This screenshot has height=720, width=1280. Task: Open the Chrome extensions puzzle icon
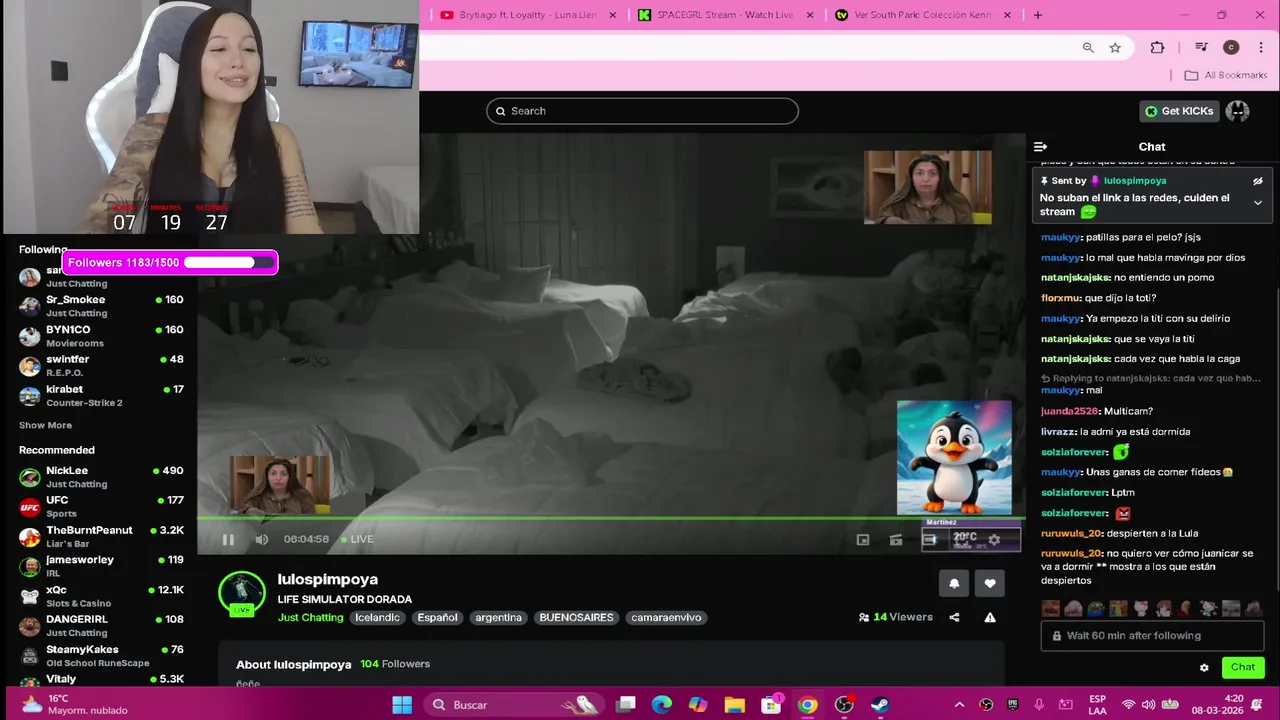(1157, 47)
